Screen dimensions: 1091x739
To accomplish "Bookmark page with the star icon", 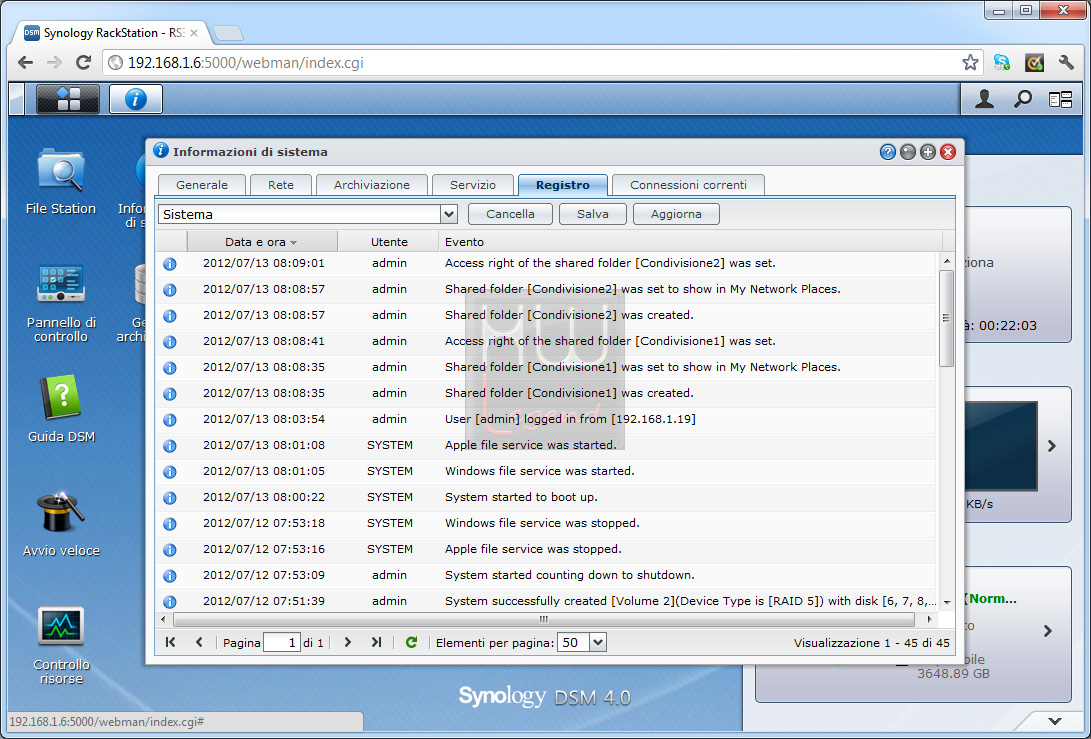I will click(x=970, y=63).
